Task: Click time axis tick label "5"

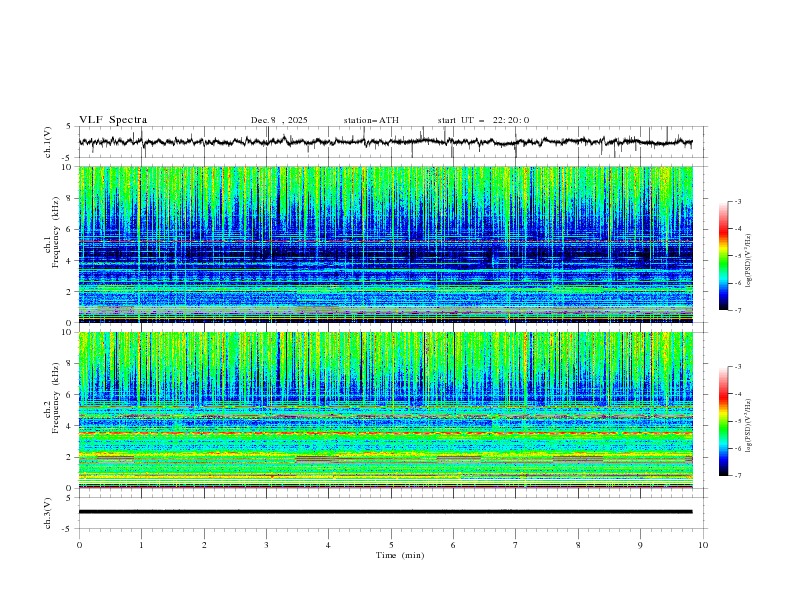Action: 391,545
